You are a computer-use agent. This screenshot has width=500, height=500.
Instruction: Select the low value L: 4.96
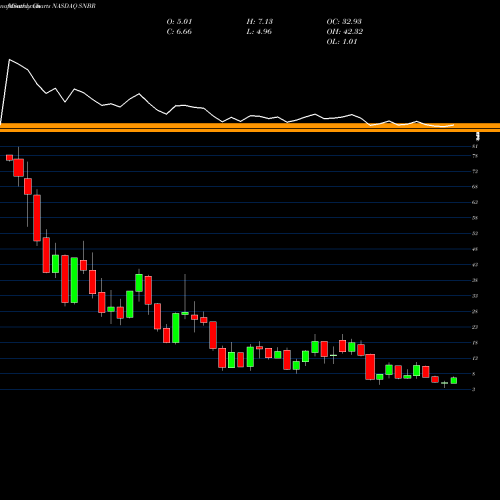pyautogui.click(x=259, y=32)
